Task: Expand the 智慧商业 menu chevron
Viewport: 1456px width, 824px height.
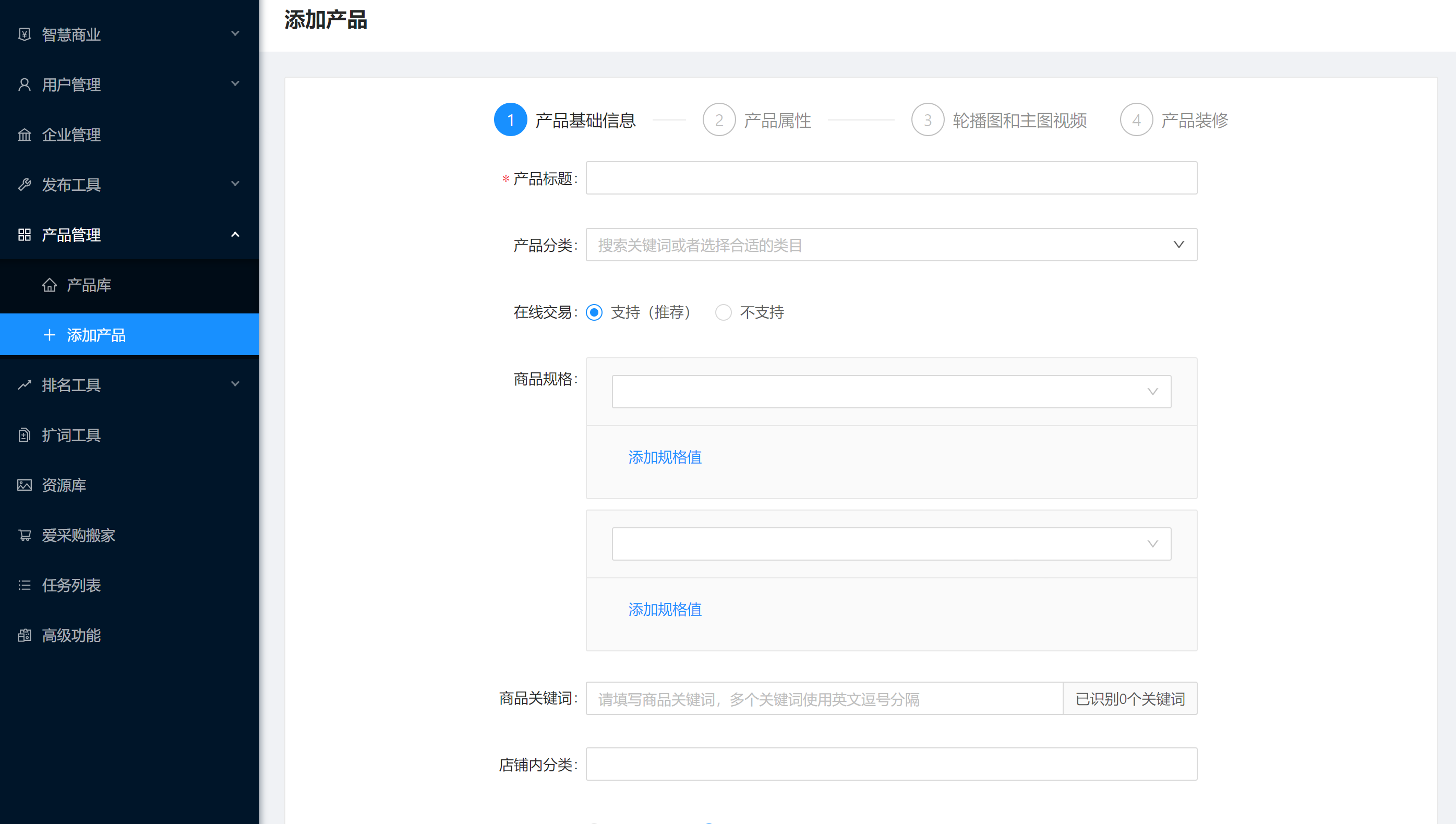Action: point(235,33)
